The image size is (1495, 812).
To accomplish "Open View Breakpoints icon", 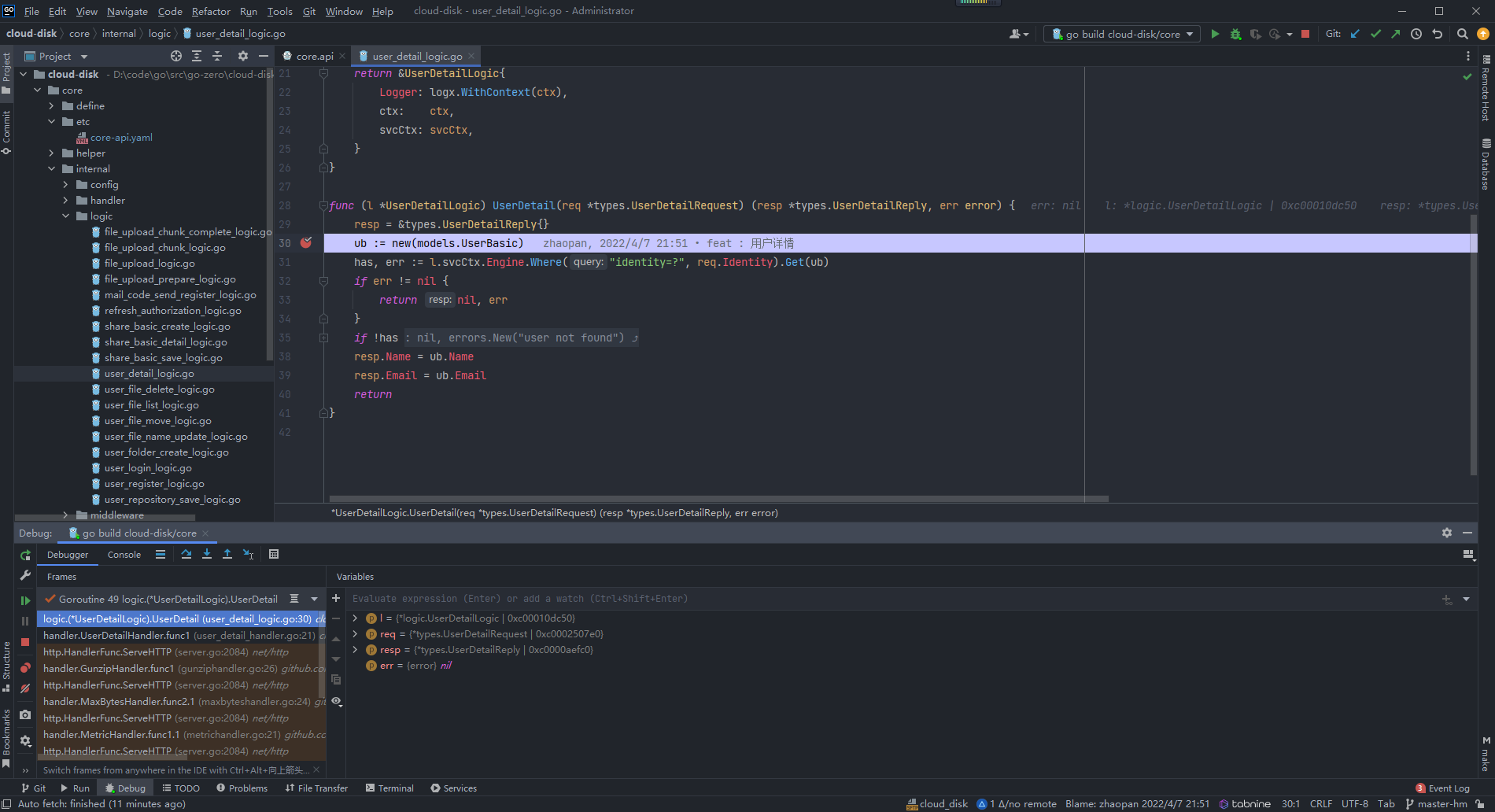I will click(25, 667).
